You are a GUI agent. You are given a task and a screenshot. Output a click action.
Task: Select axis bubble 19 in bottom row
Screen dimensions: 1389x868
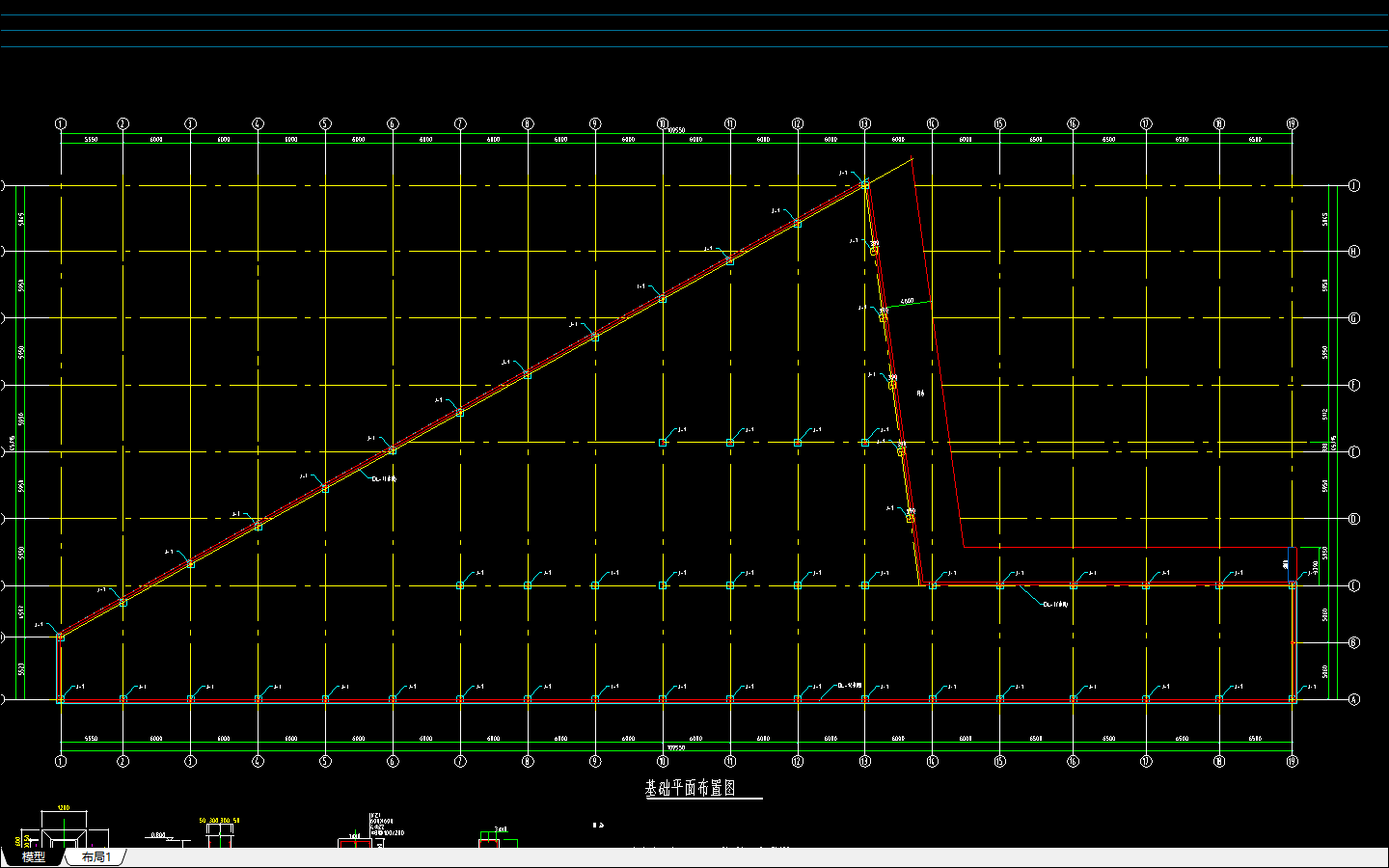[x=1293, y=761]
